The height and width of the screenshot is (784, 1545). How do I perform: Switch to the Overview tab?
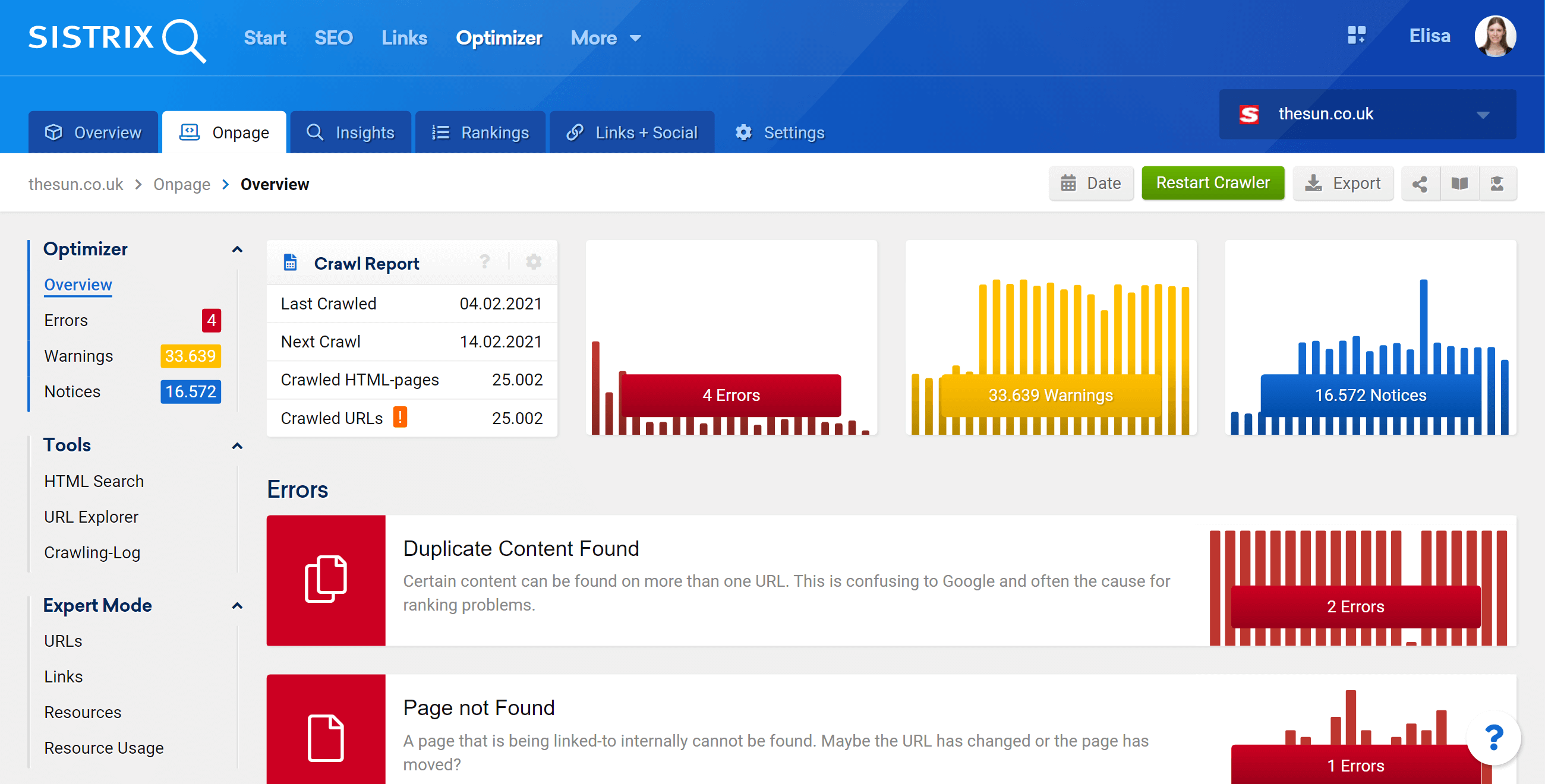[x=93, y=132]
